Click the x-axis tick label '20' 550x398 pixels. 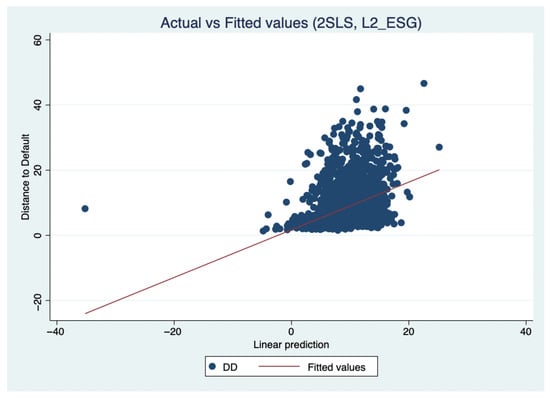pos(409,331)
